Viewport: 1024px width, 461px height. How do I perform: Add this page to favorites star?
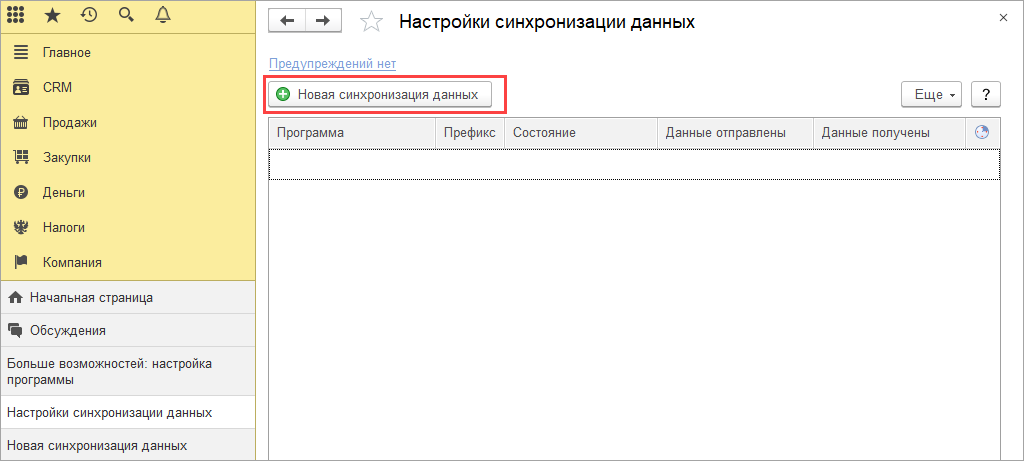point(370,21)
